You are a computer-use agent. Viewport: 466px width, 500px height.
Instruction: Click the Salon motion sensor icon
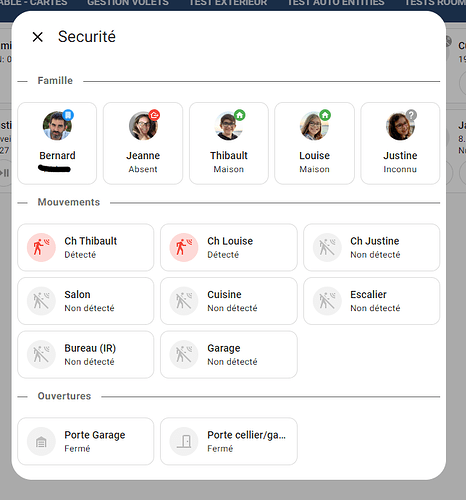[41, 301]
